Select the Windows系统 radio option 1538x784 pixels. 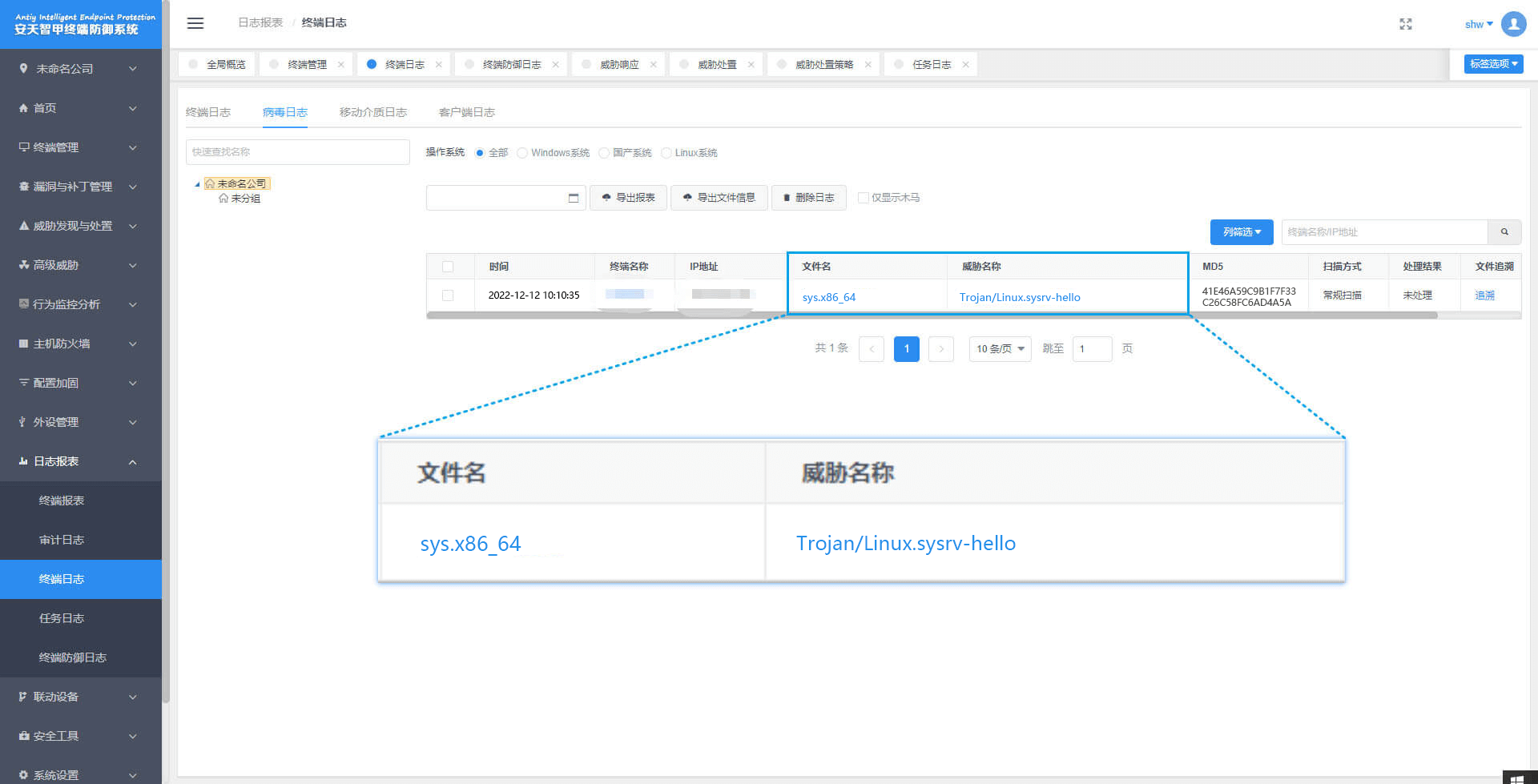click(522, 153)
